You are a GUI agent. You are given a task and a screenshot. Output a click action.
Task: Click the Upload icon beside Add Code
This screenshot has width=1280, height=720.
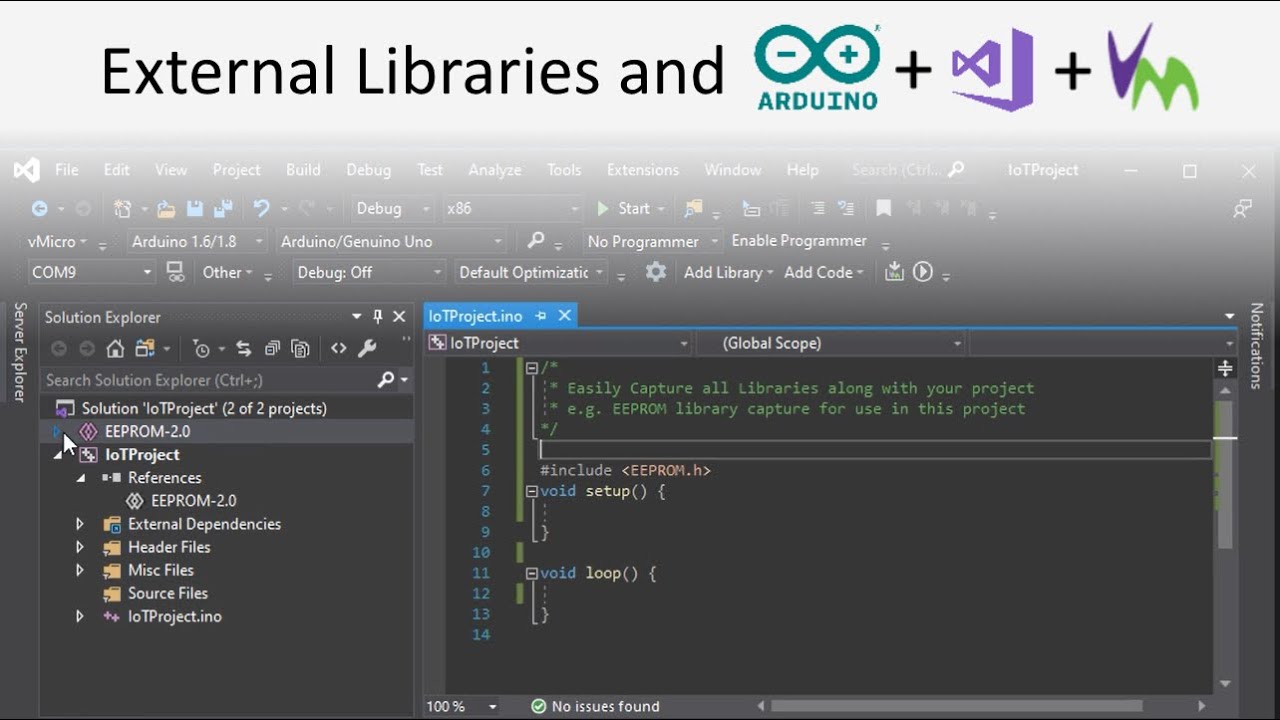(895, 271)
